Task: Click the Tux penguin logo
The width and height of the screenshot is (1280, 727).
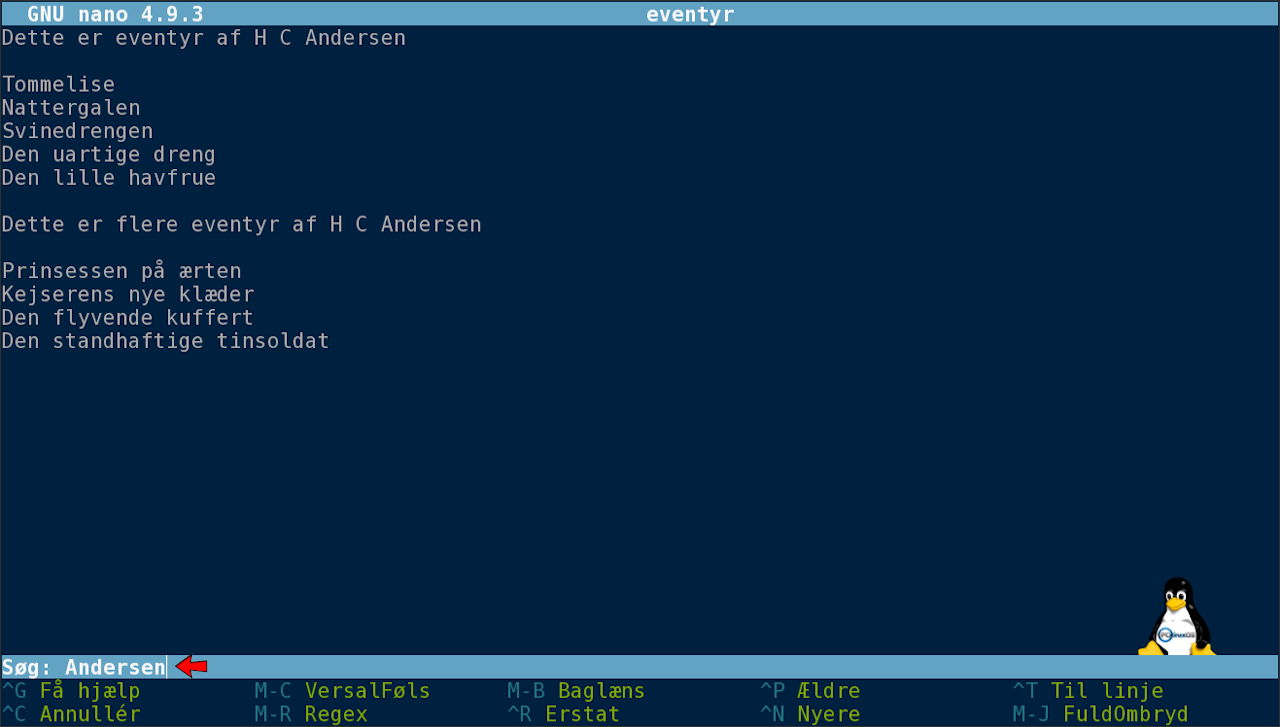Action: click(1177, 617)
